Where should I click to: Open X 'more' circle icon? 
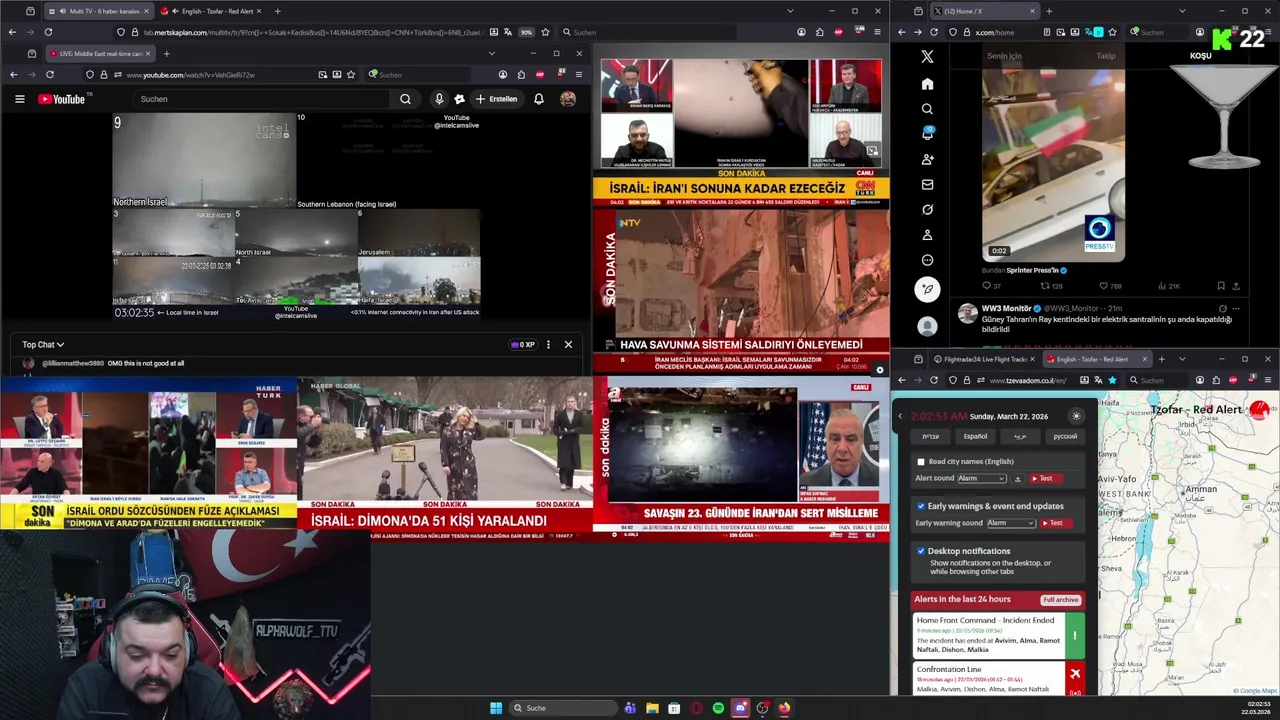[x=927, y=260]
